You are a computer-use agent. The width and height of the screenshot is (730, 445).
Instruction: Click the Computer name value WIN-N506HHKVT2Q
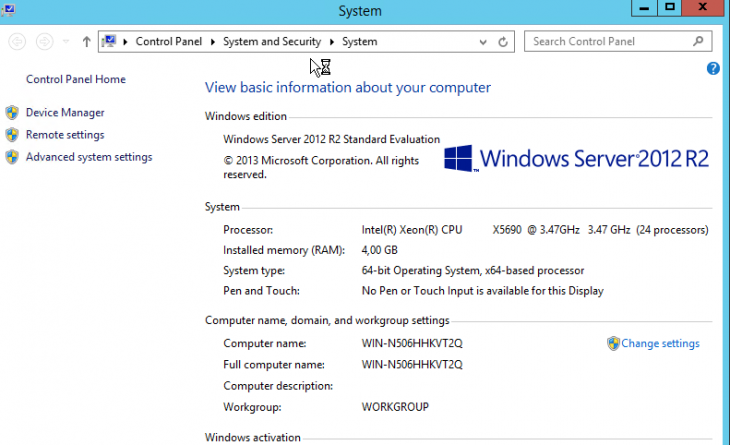(412, 344)
